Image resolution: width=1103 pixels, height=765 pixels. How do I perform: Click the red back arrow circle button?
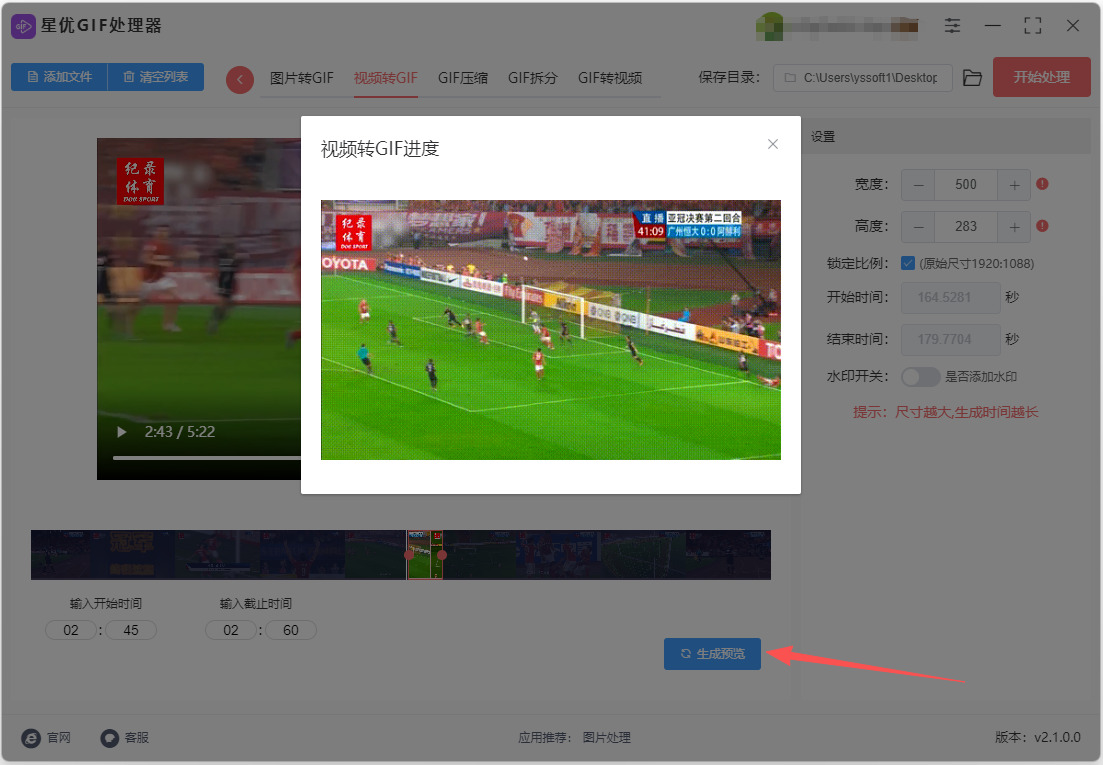(240, 79)
